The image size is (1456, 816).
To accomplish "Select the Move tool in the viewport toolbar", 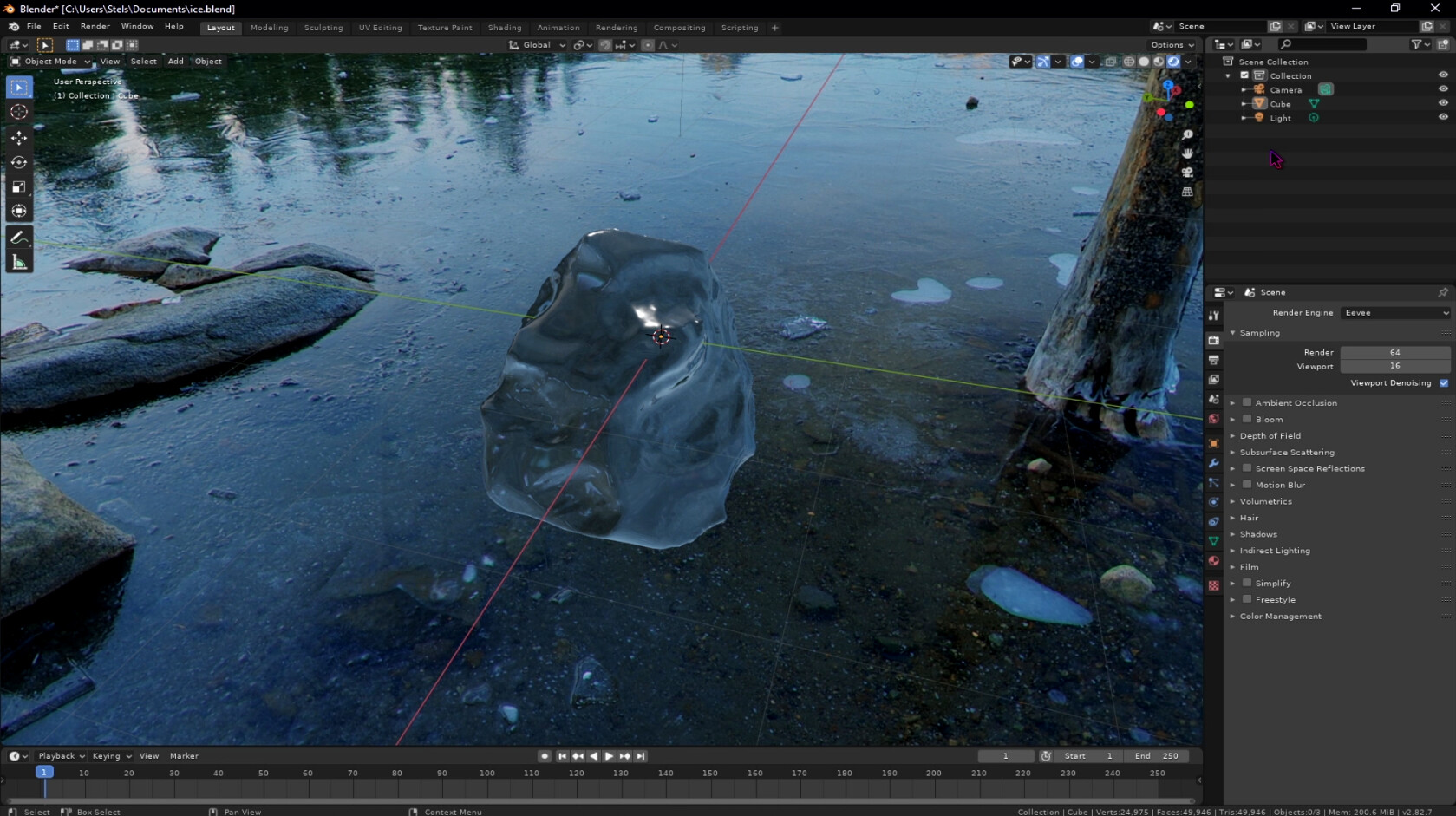I will (x=18, y=137).
